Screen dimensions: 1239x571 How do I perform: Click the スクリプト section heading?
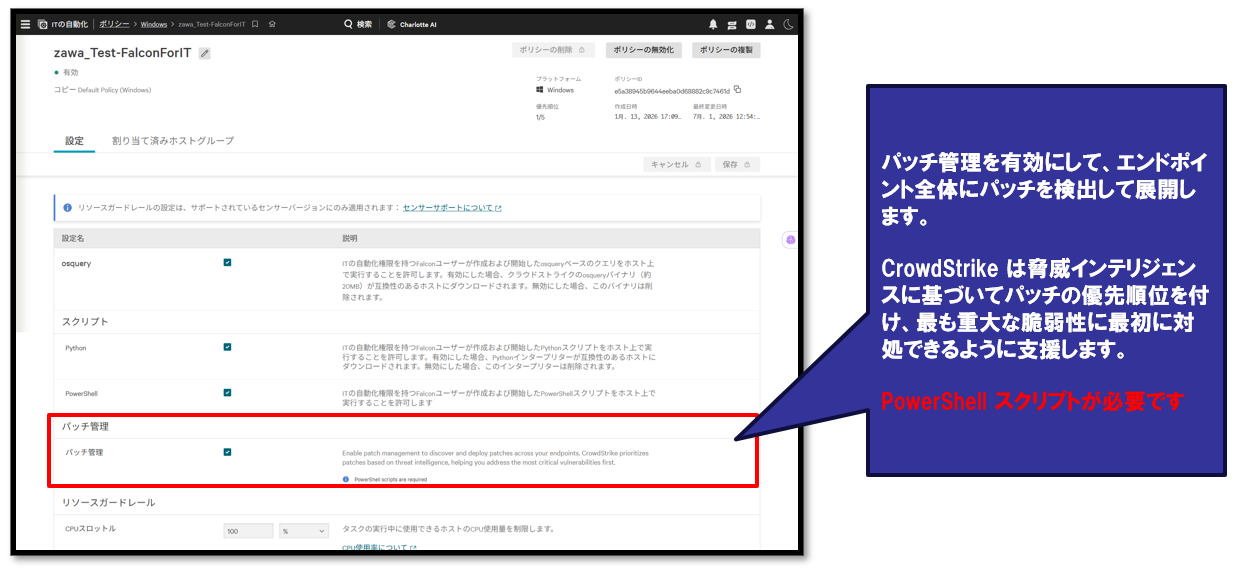point(85,322)
